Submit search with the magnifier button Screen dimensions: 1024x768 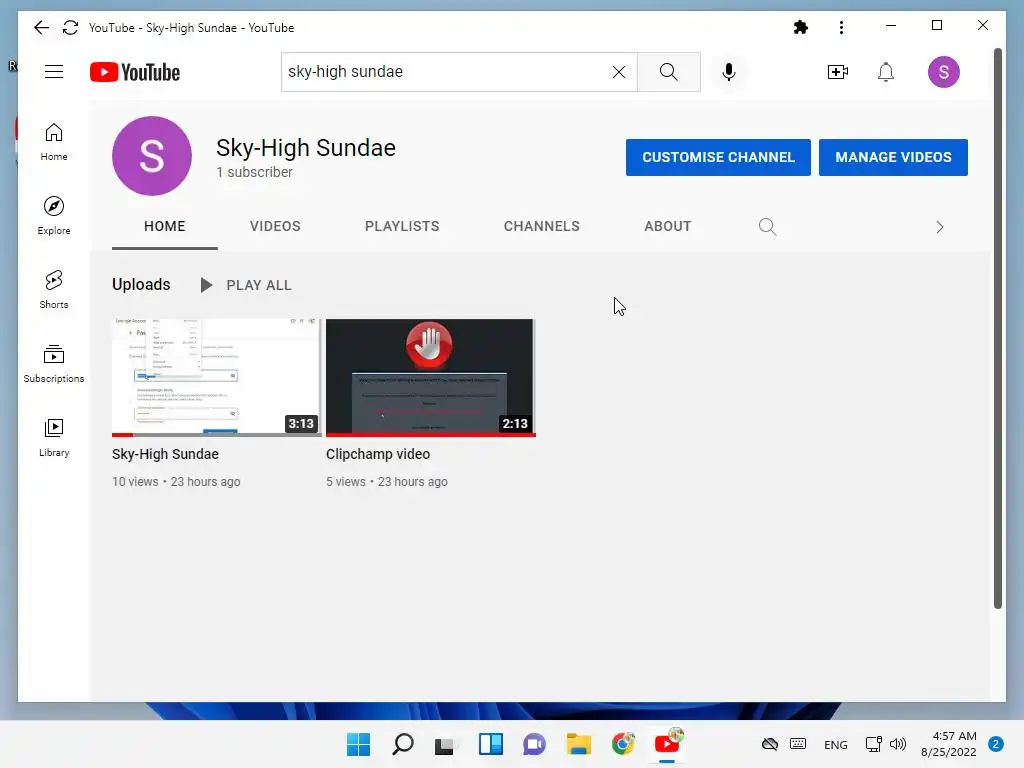pyautogui.click(x=669, y=72)
